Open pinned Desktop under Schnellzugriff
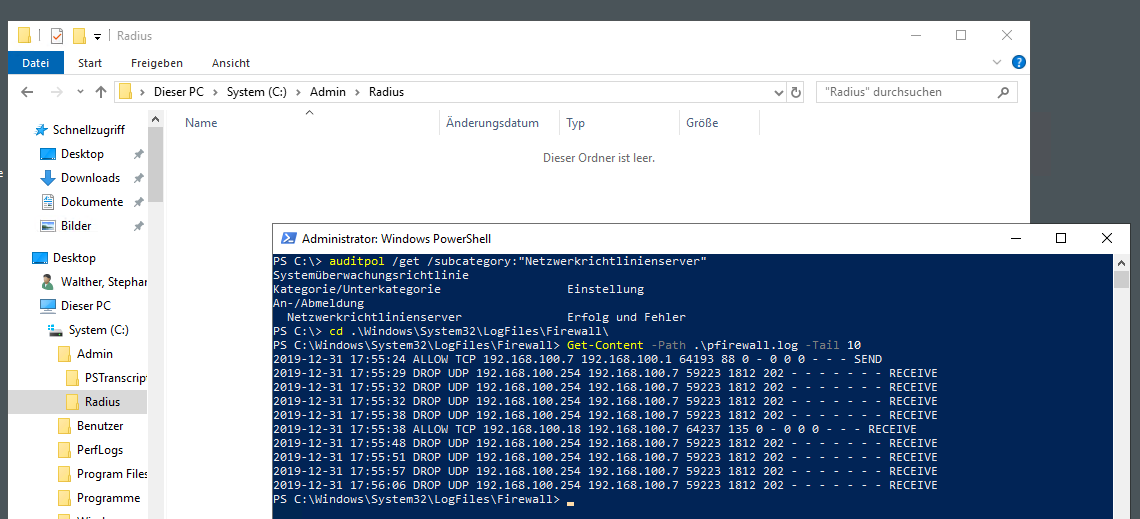The width and height of the screenshot is (1140, 519). 82,154
